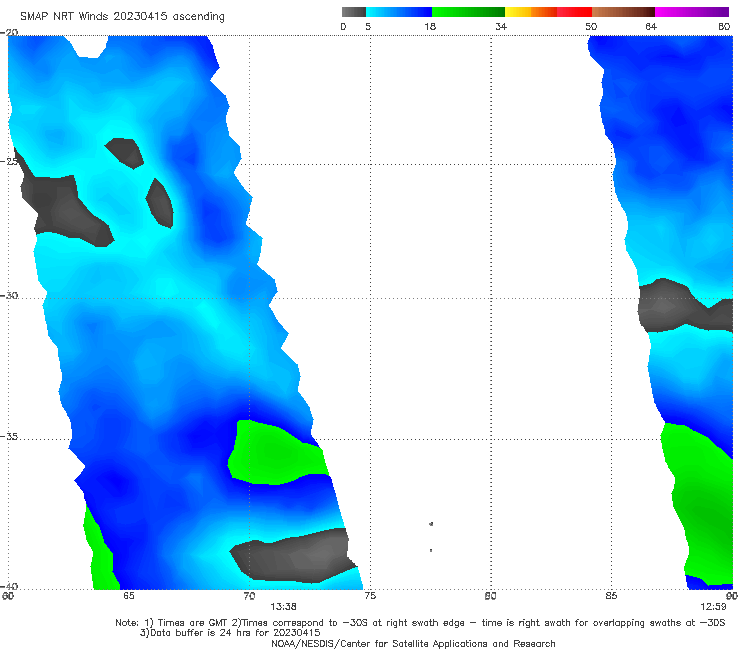This screenshot has height=650, width=740.
Task: Click the gray low-wind patch near 72E 39S
Action: pyautogui.click(x=295, y=557)
